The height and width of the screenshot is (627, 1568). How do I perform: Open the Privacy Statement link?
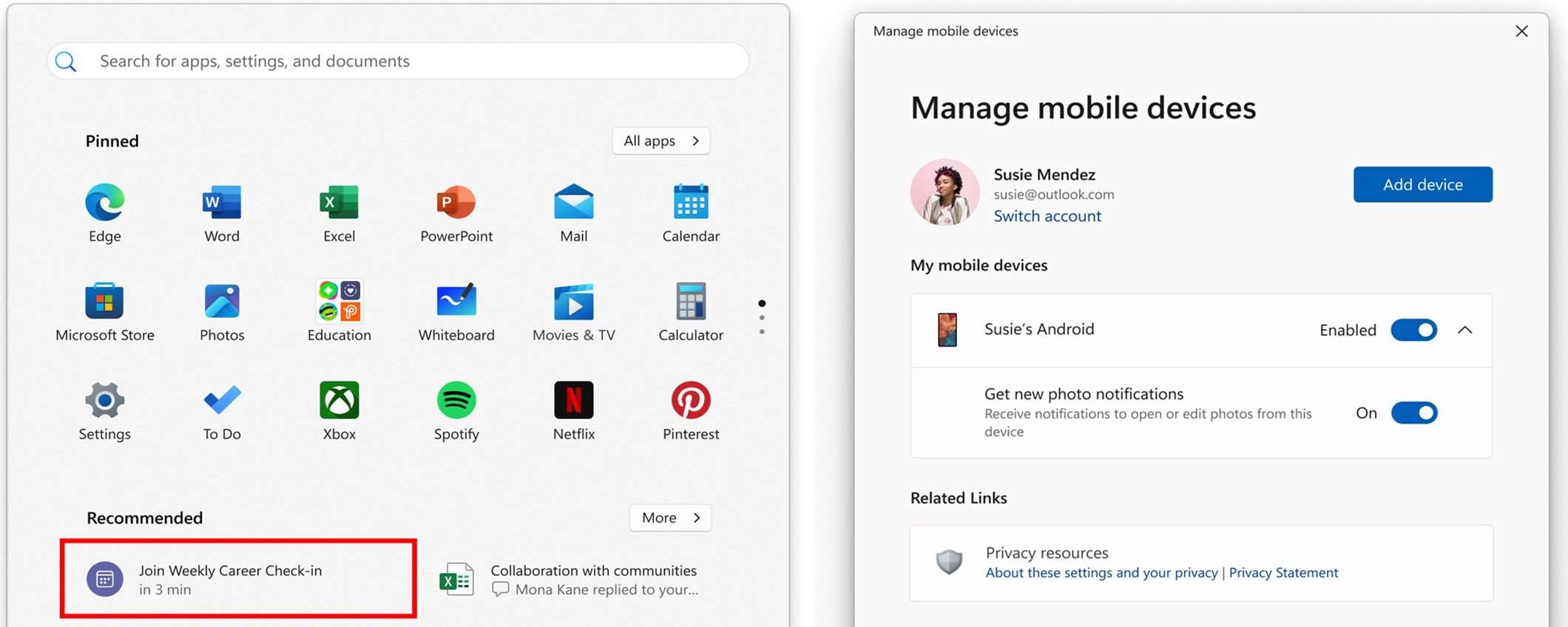(x=1283, y=572)
